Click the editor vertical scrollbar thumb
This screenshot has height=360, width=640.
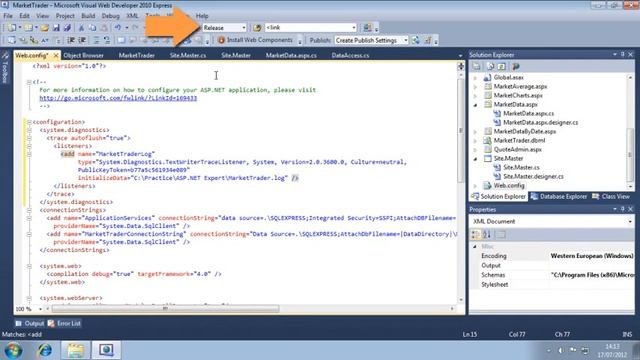[x=461, y=131]
